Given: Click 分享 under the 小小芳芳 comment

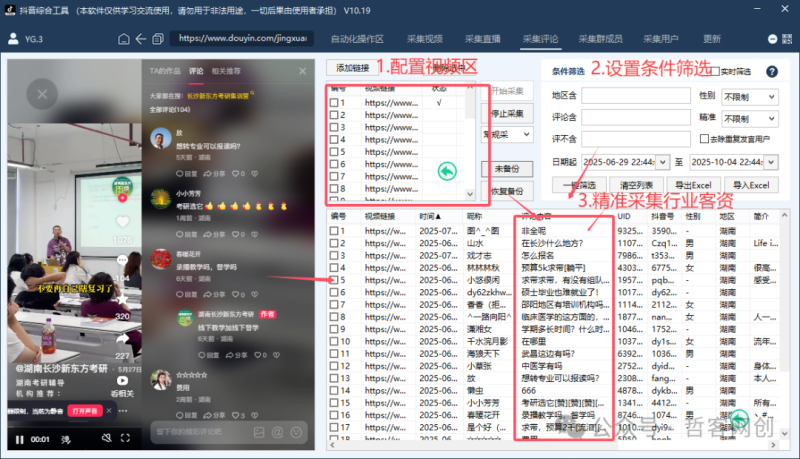Looking at the screenshot, I should click(214, 235).
